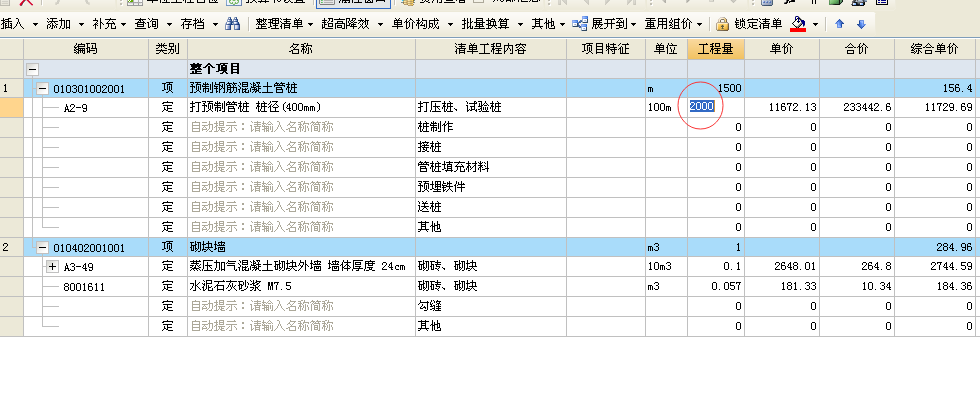Click the 合价 column header

pyautogui.click(x=857, y=49)
